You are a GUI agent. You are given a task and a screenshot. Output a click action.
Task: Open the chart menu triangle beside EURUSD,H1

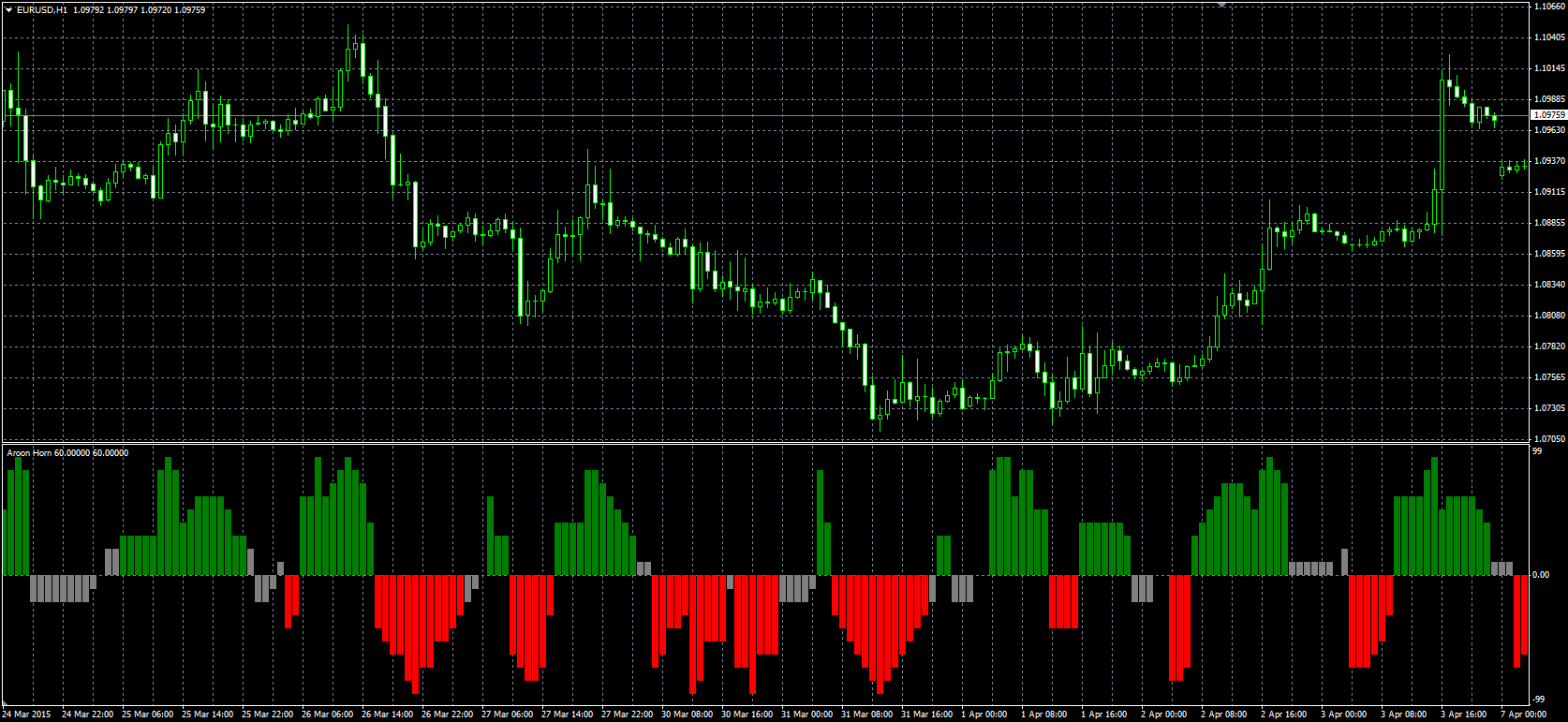[8, 9]
